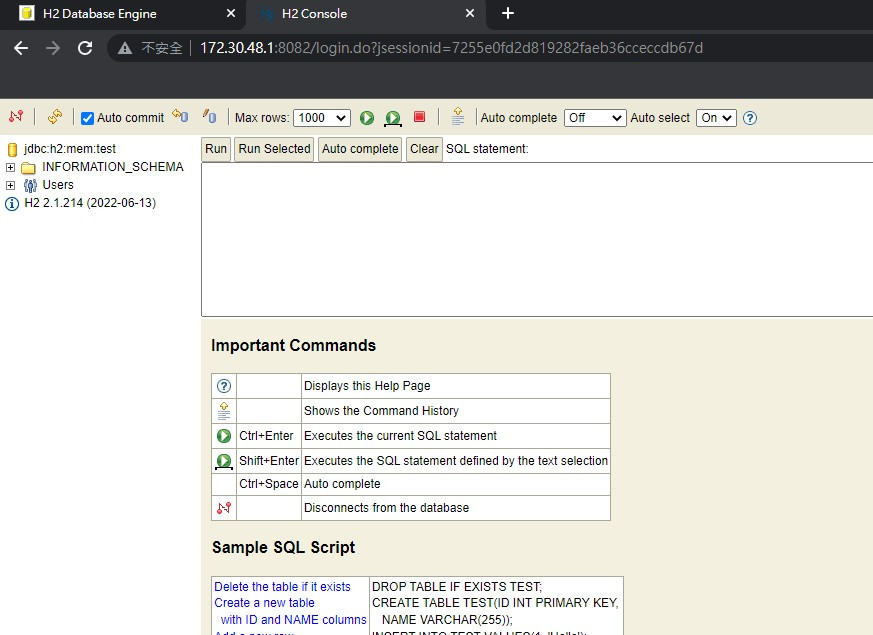The width and height of the screenshot is (873, 635).
Task: Open the Auto complete dropdown
Action: [x=595, y=118]
